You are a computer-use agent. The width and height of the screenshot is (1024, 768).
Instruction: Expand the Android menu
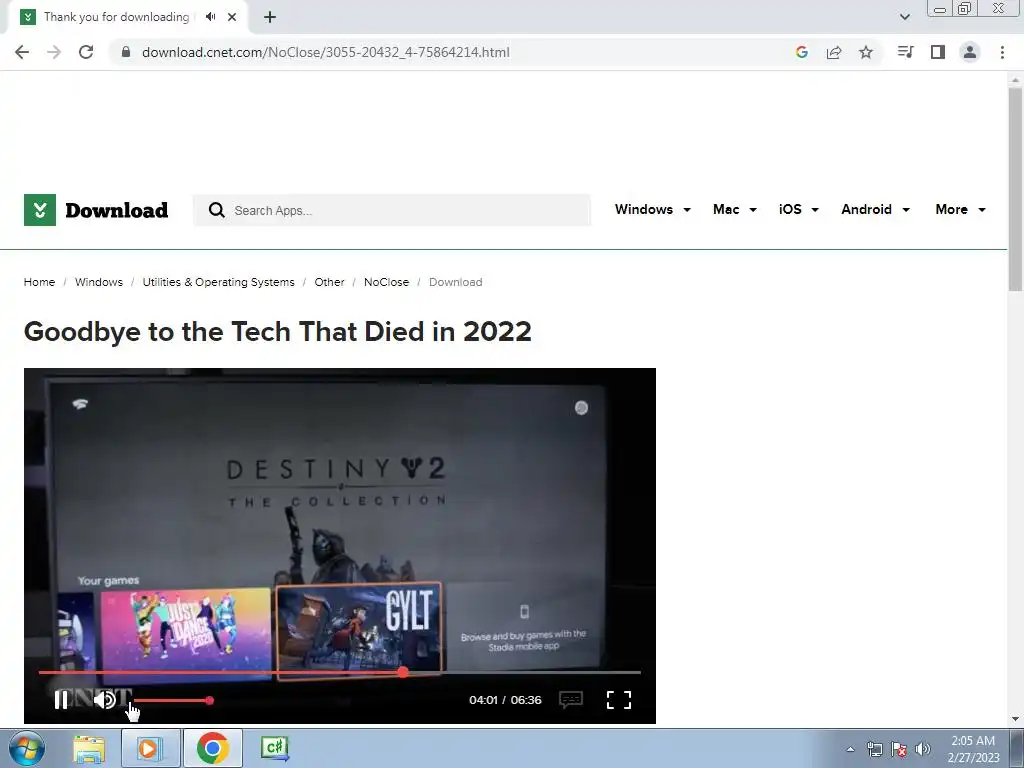point(875,210)
